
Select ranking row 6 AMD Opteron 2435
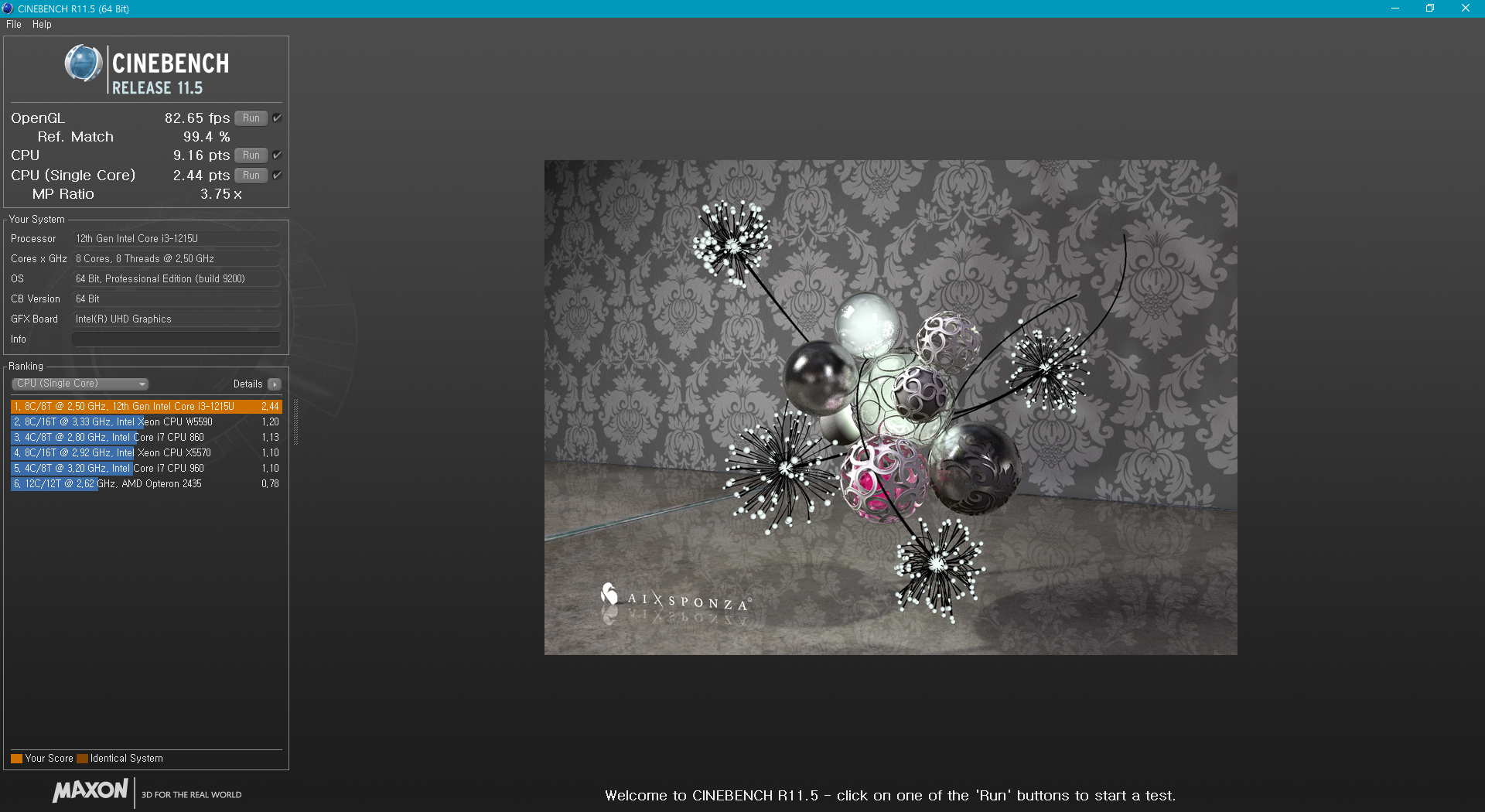(146, 484)
